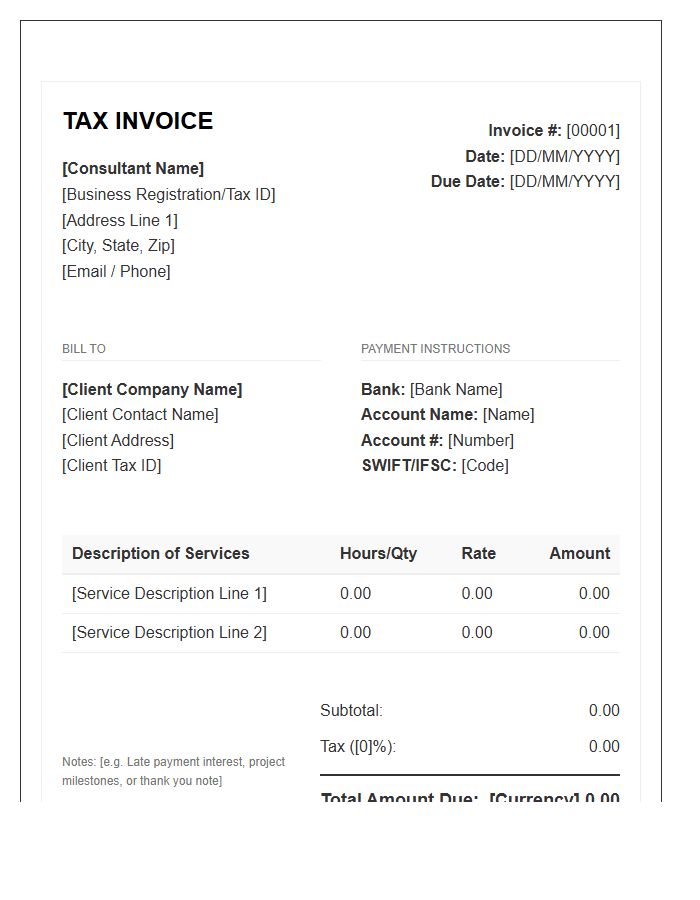
Task: Click the Subtotal 0.00 value
Action: [x=604, y=711]
